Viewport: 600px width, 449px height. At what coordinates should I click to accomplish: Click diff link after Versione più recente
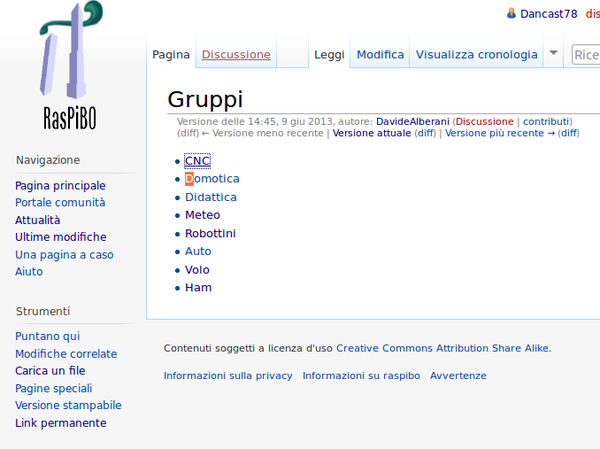[x=569, y=133]
